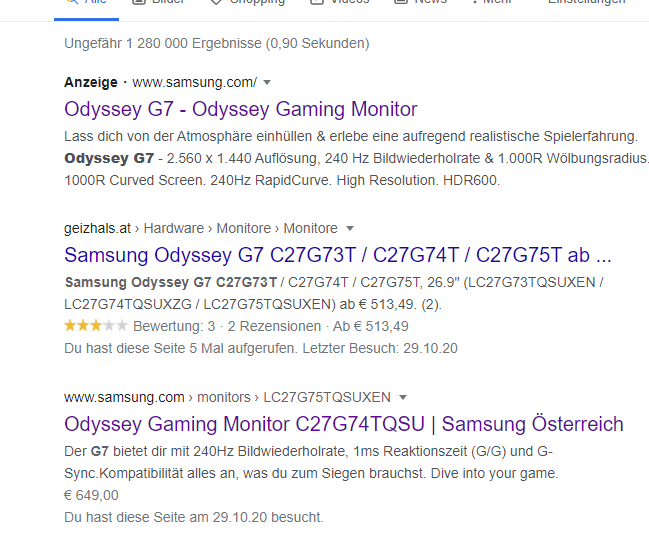This screenshot has height=545, width=649.
Task: Open the Mehr menu with dots
Action: tap(492, 2)
